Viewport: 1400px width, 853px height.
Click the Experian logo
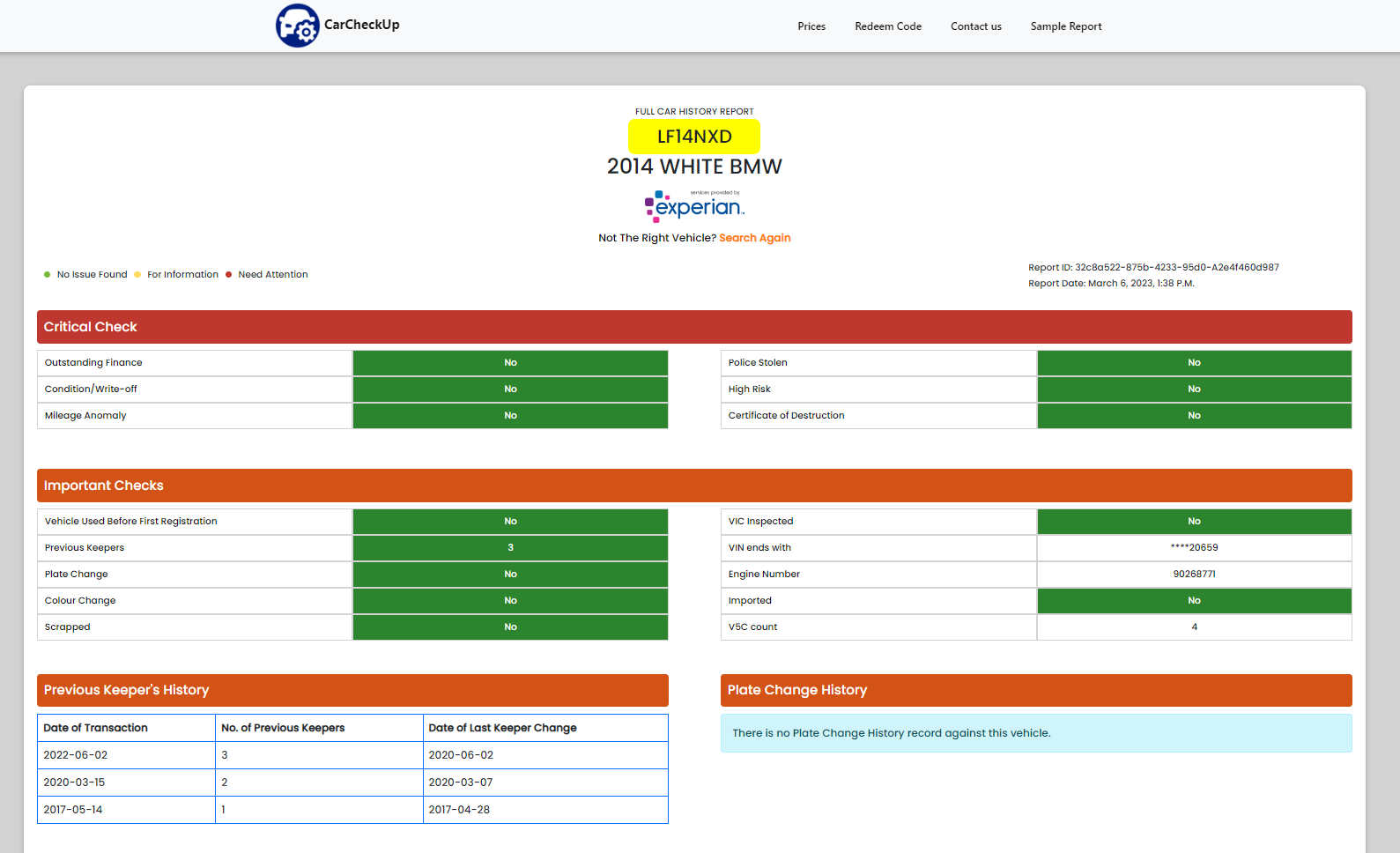694,206
